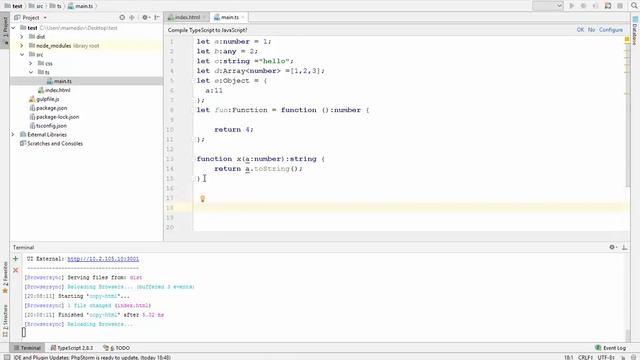Select main.ts in the project tree

pyautogui.click(x=62, y=81)
